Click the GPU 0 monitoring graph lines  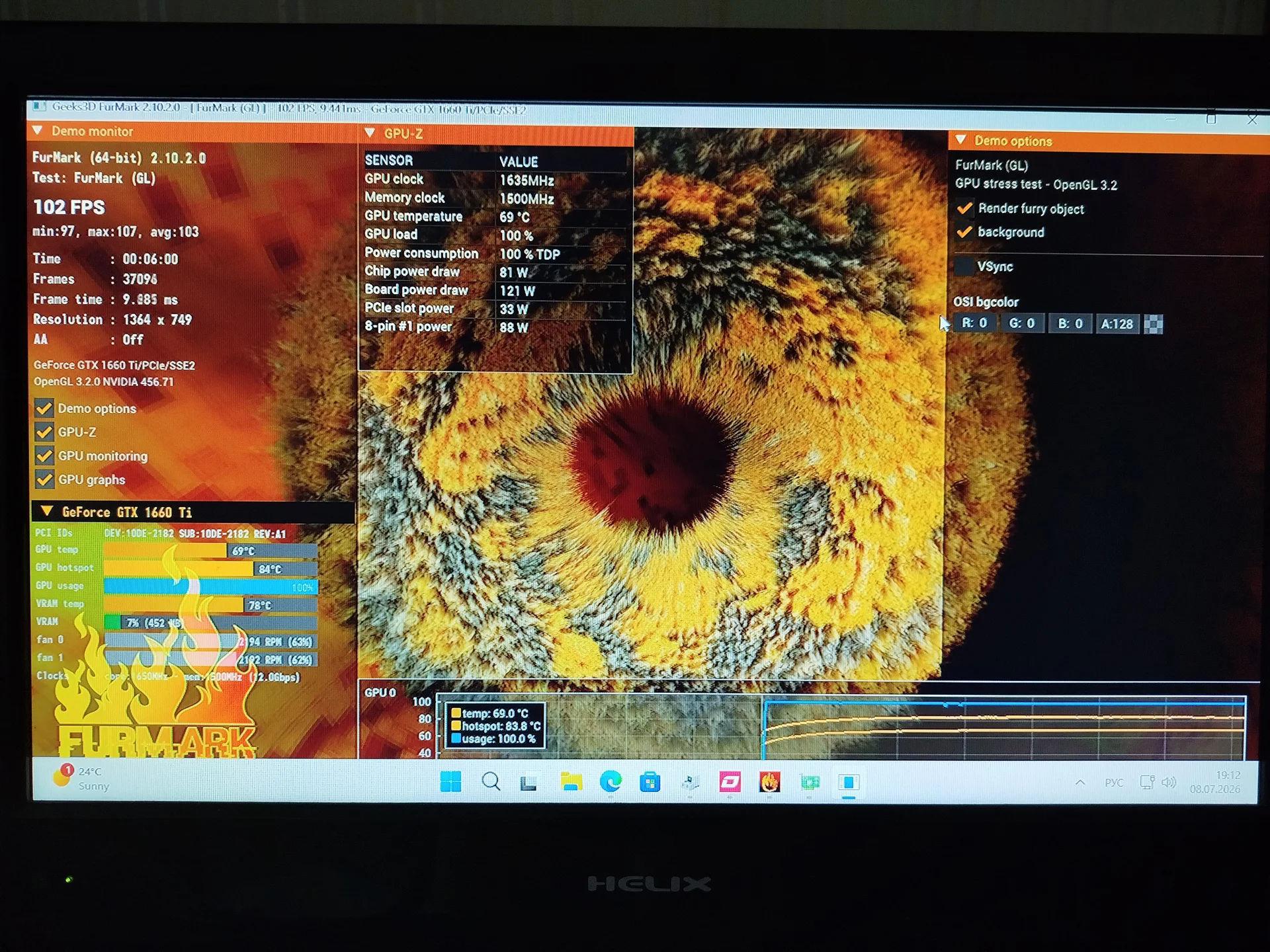point(1004,727)
